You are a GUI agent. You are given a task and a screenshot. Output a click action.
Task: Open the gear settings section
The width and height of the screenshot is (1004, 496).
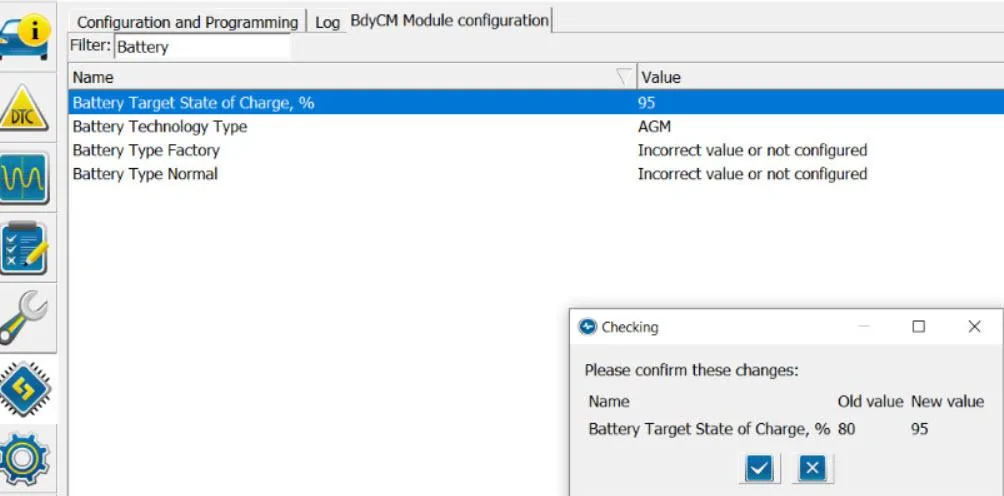pos(24,459)
